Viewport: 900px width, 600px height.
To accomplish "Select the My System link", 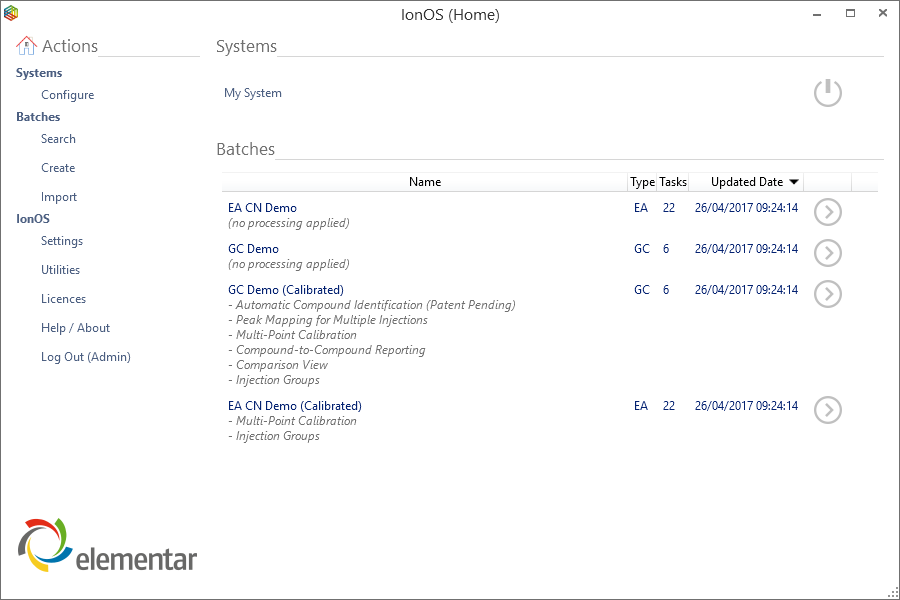I will [x=253, y=93].
